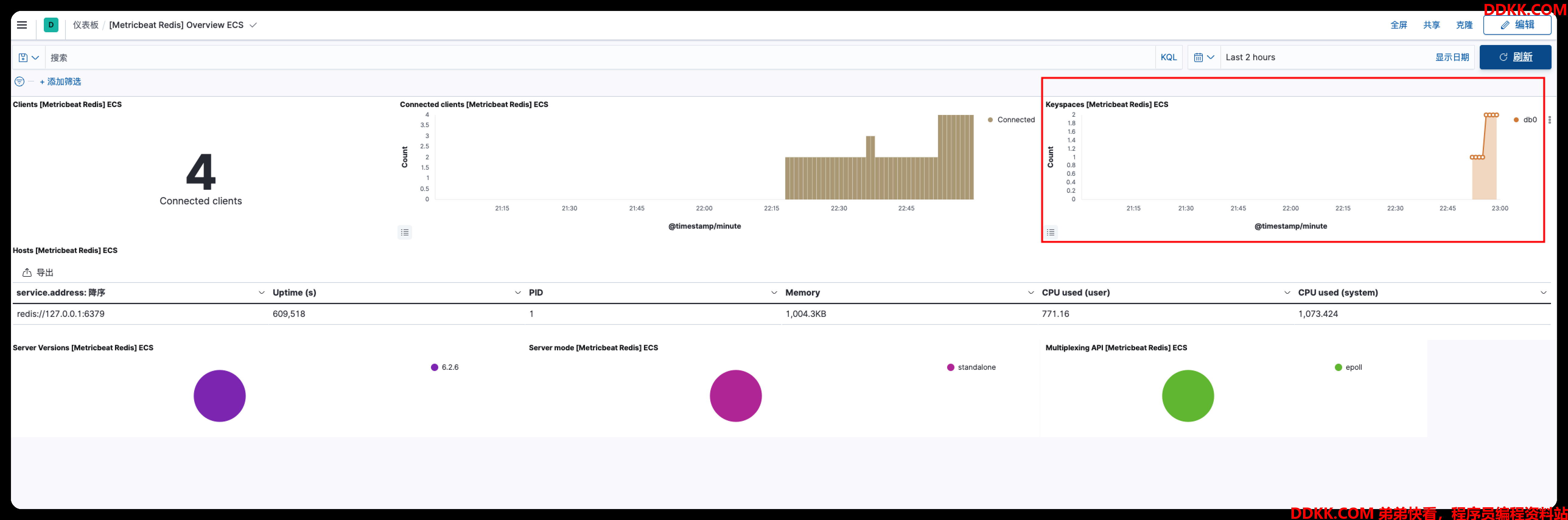The width and height of the screenshot is (1568, 520).
Task: Expand the dashboard title dropdown chevron
Action: (253, 25)
